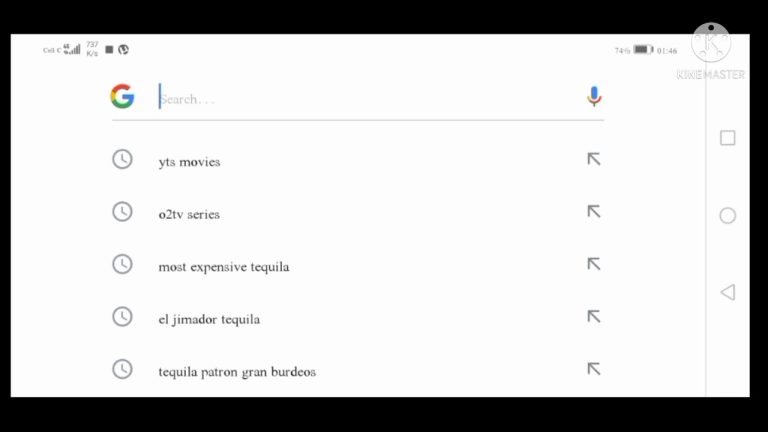Screen dimensions: 768x432
Task: Activate voice search microphone
Action: tap(594, 97)
